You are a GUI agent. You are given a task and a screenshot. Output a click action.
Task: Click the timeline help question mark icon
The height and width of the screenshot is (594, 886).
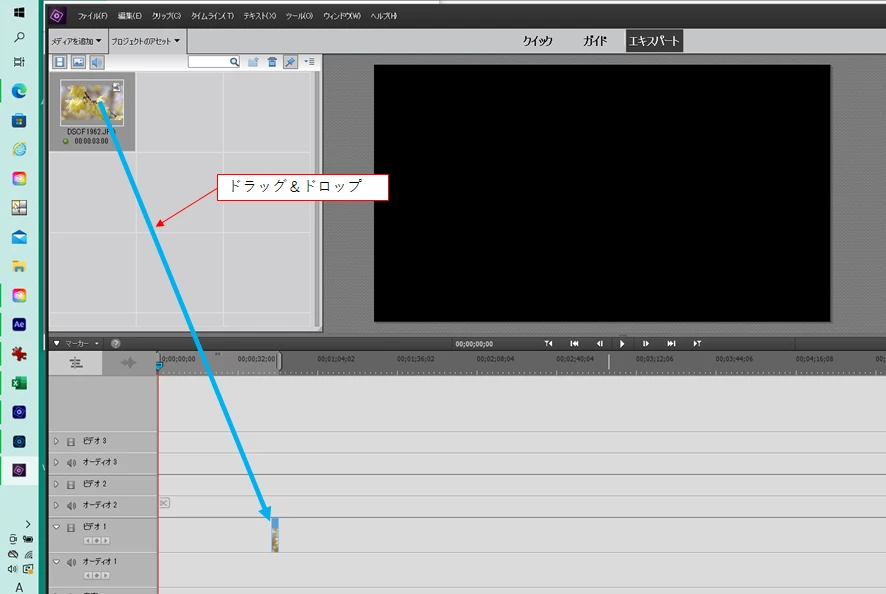[x=116, y=344]
